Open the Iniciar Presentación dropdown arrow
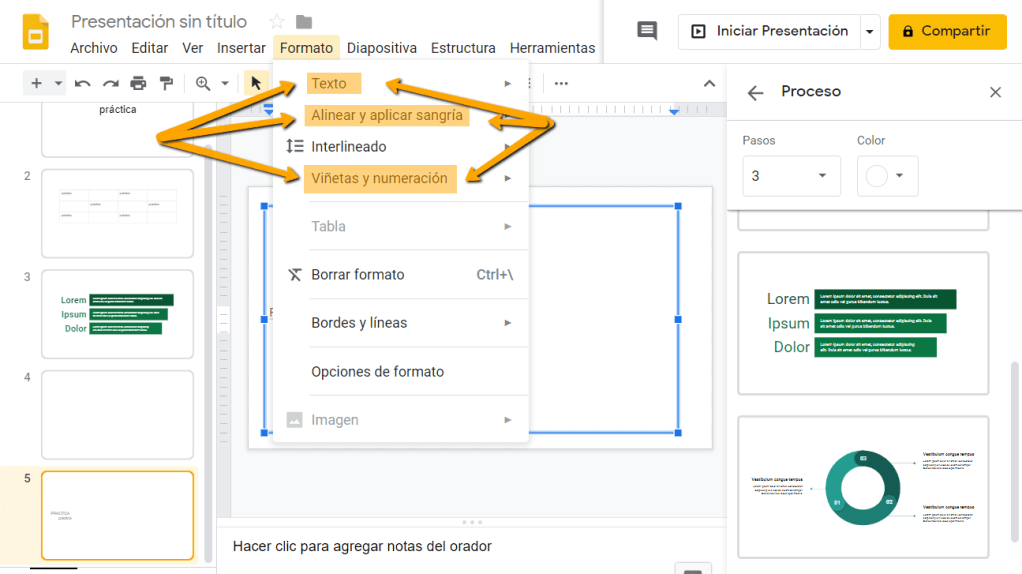The image size is (1022, 574). click(870, 31)
